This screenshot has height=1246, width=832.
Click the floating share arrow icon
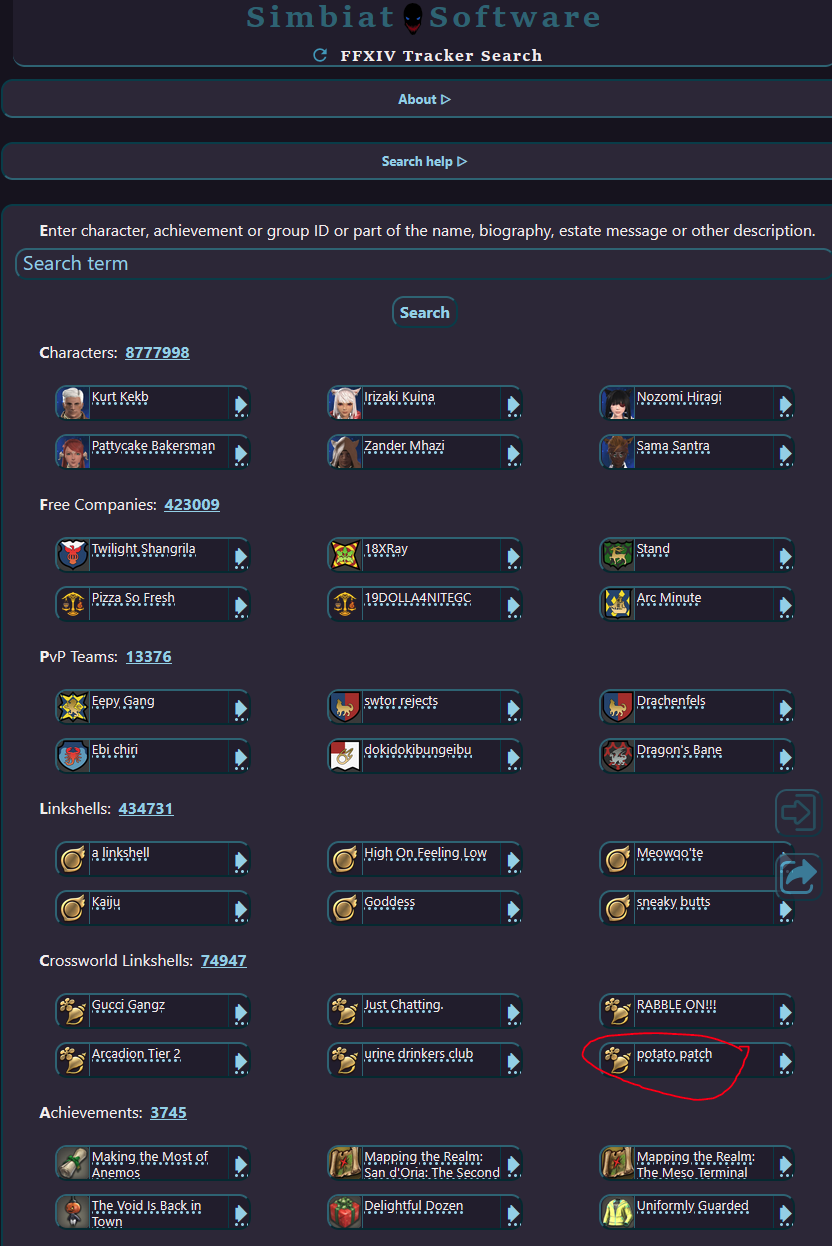point(798,877)
